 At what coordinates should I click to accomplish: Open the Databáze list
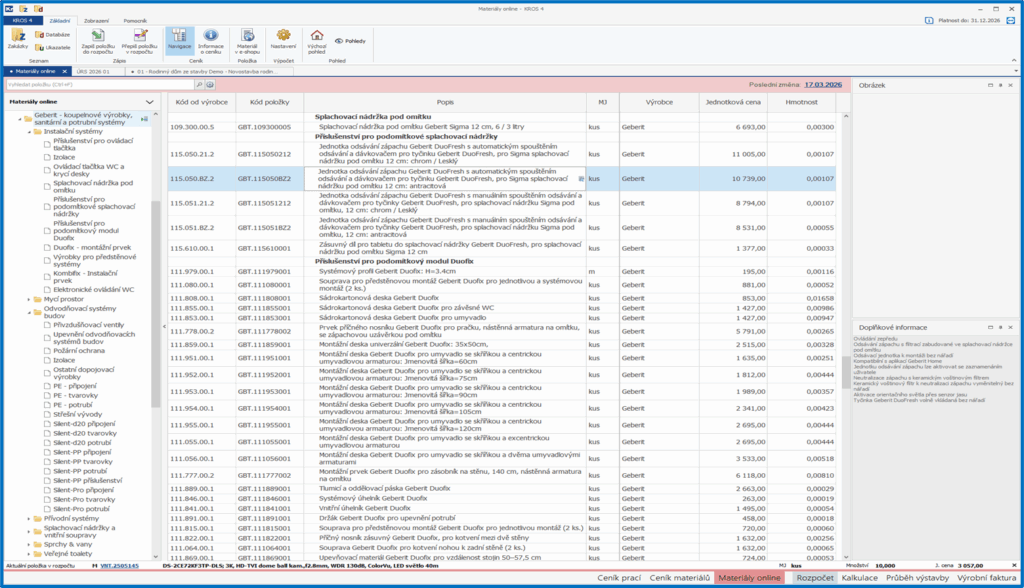pyautogui.click(x=52, y=34)
